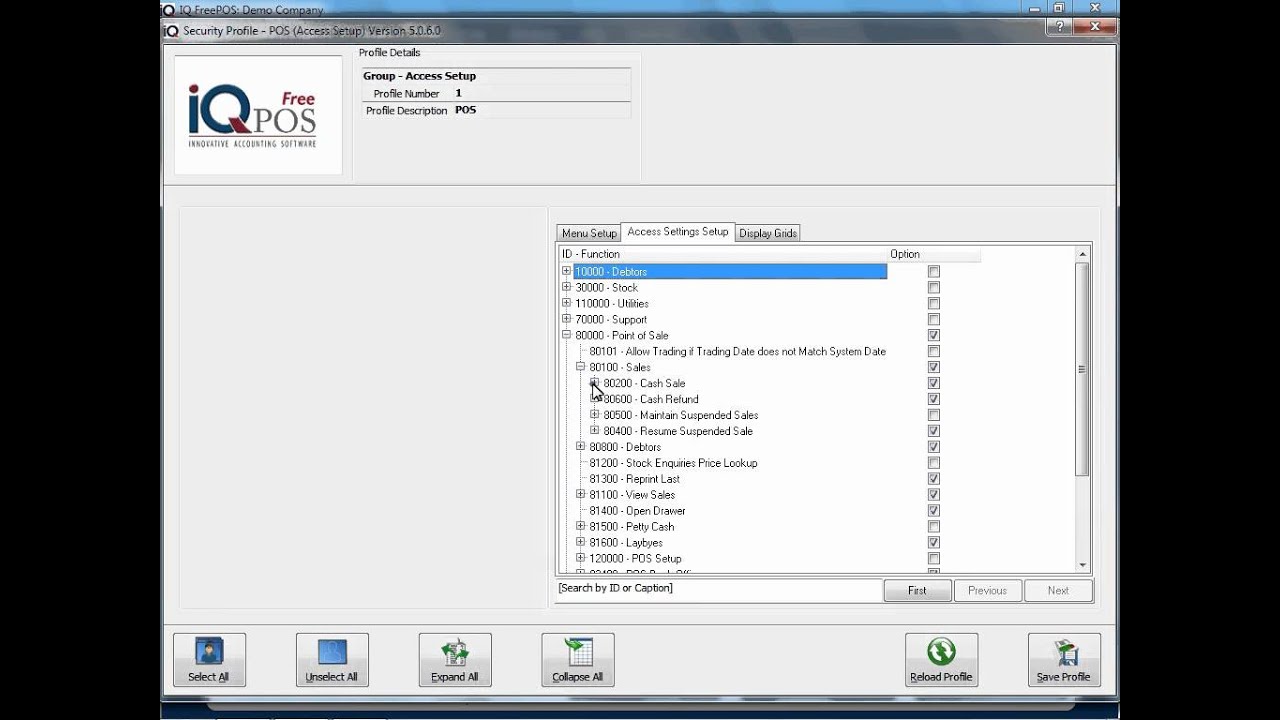
Task: Switch to the Menu Setup tab
Action: point(589,233)
